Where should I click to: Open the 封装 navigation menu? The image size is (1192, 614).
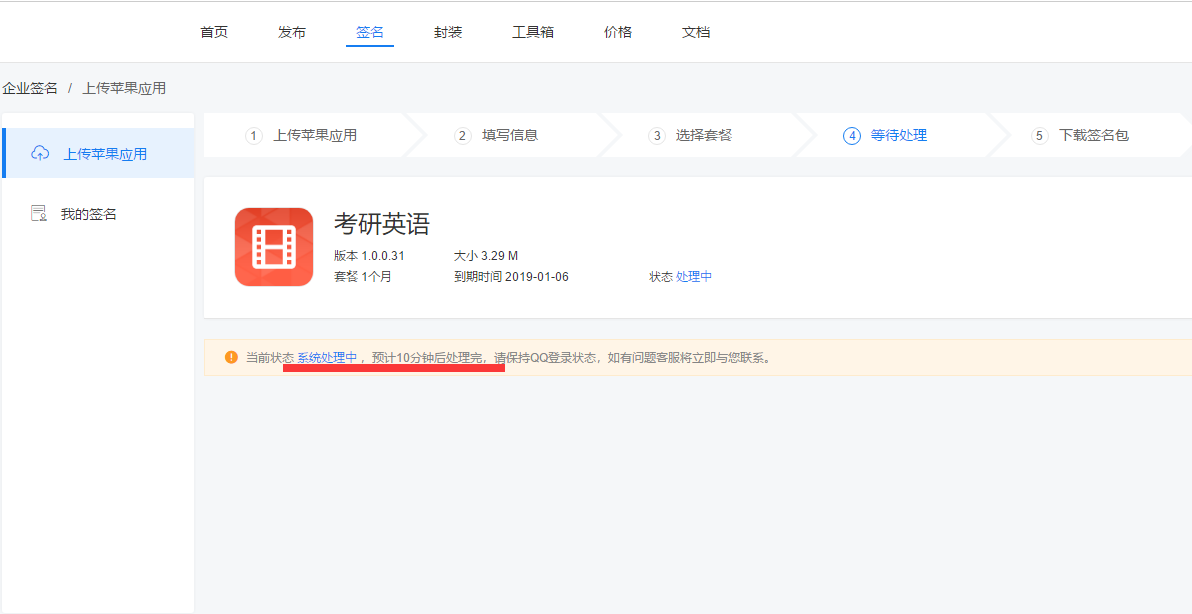(x=448, y=32)
